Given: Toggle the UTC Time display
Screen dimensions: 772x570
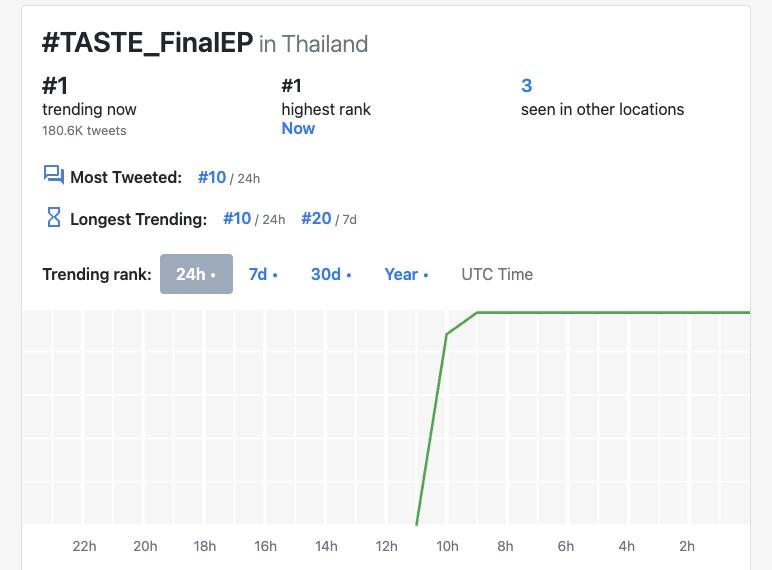Looking at the screenshot, I should pos(497,274).
